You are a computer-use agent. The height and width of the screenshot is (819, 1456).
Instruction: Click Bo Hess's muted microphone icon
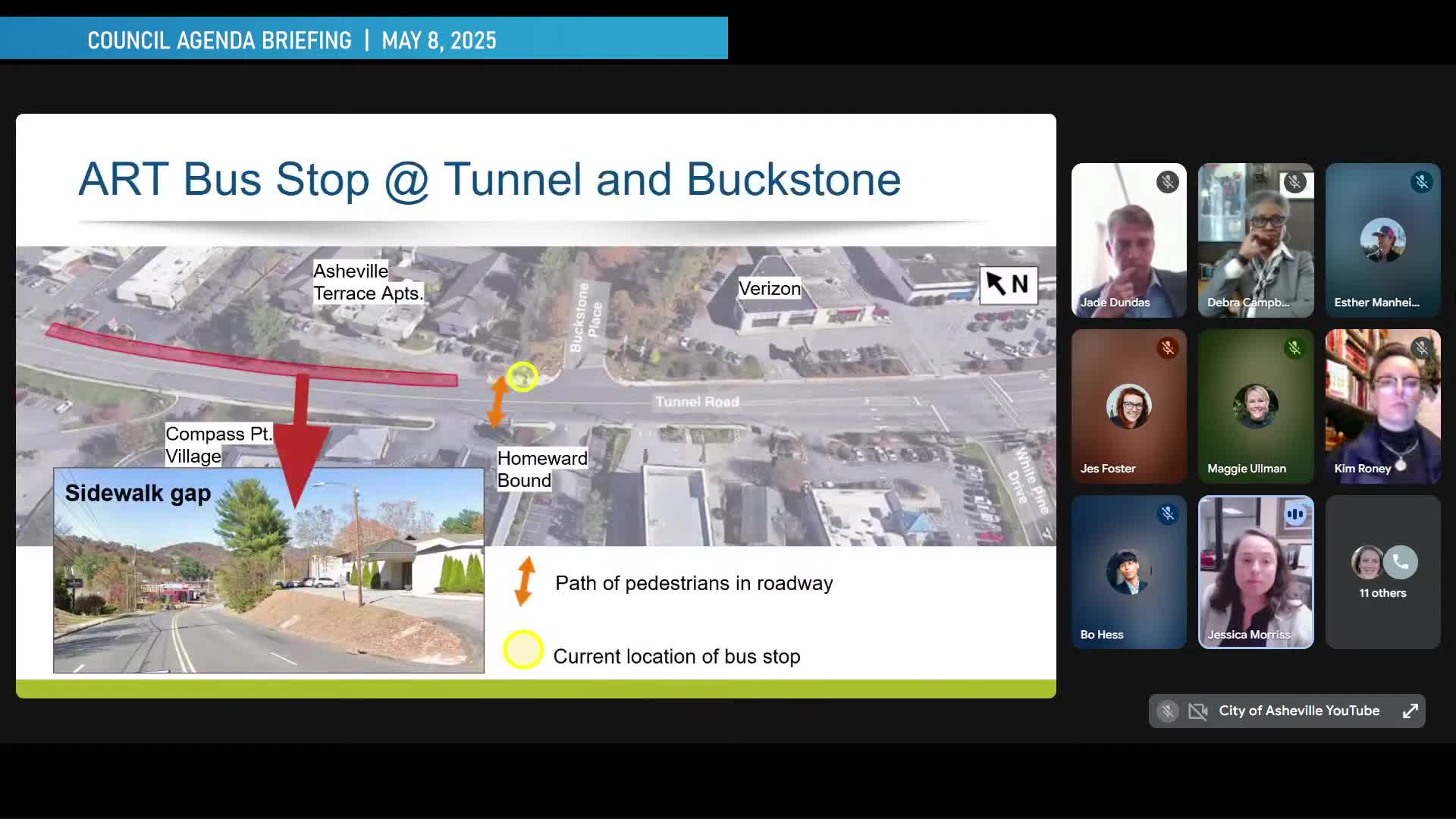1167,514
